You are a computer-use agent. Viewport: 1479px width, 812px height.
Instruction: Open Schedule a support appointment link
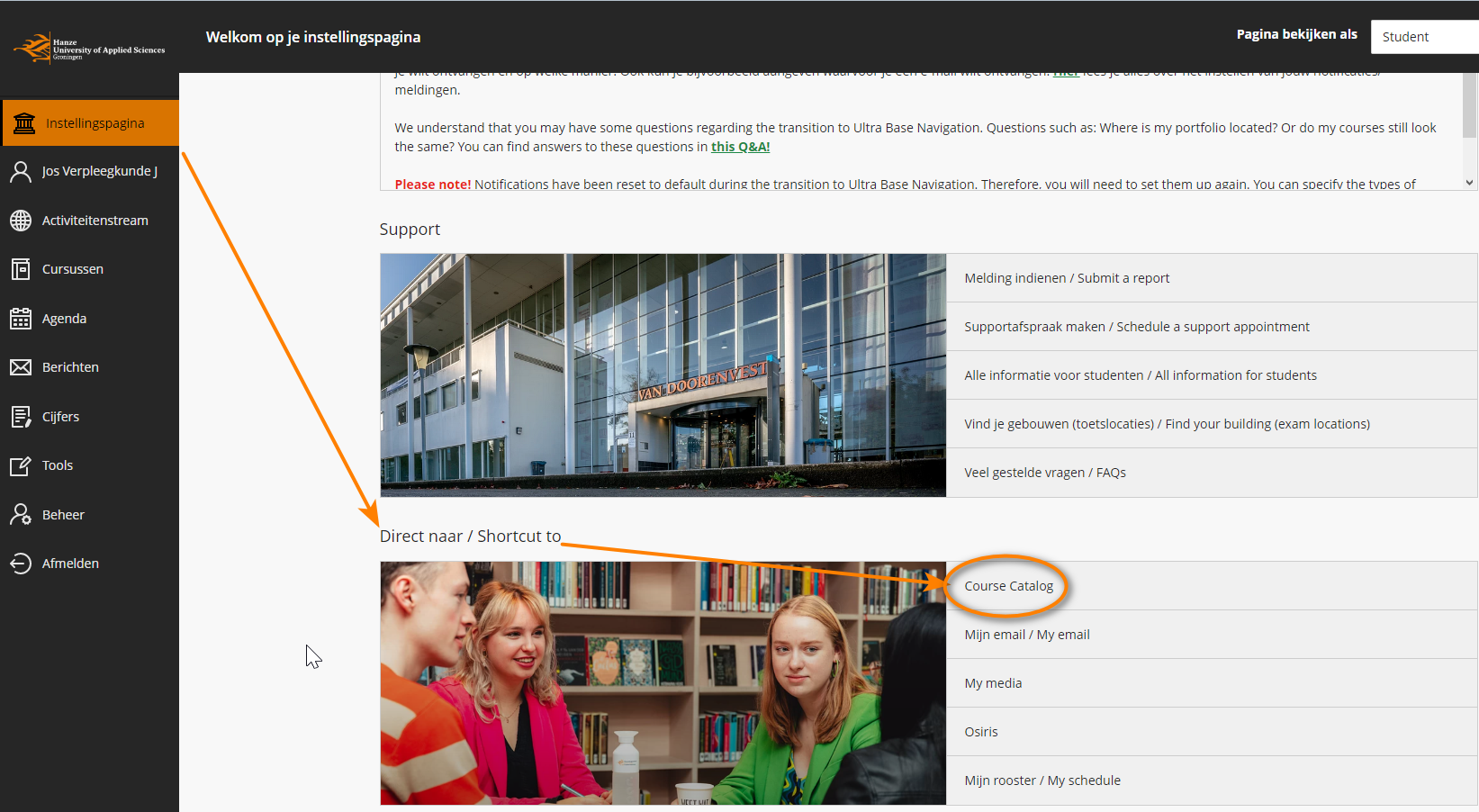click(x=1213, y=327)
